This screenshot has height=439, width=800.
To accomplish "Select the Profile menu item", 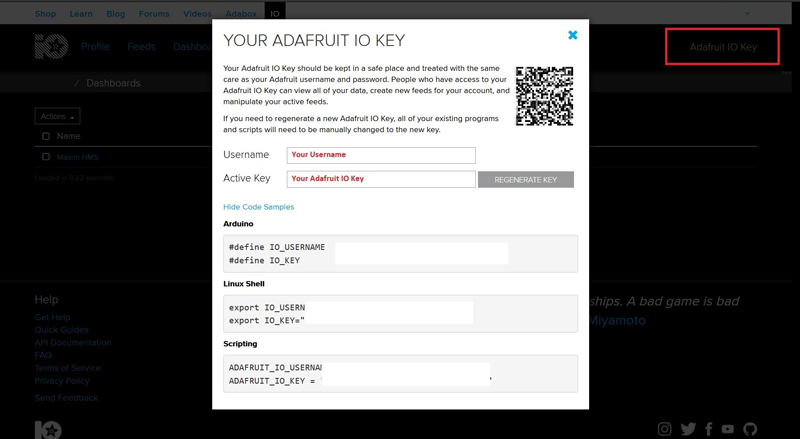I will [95, 47].
